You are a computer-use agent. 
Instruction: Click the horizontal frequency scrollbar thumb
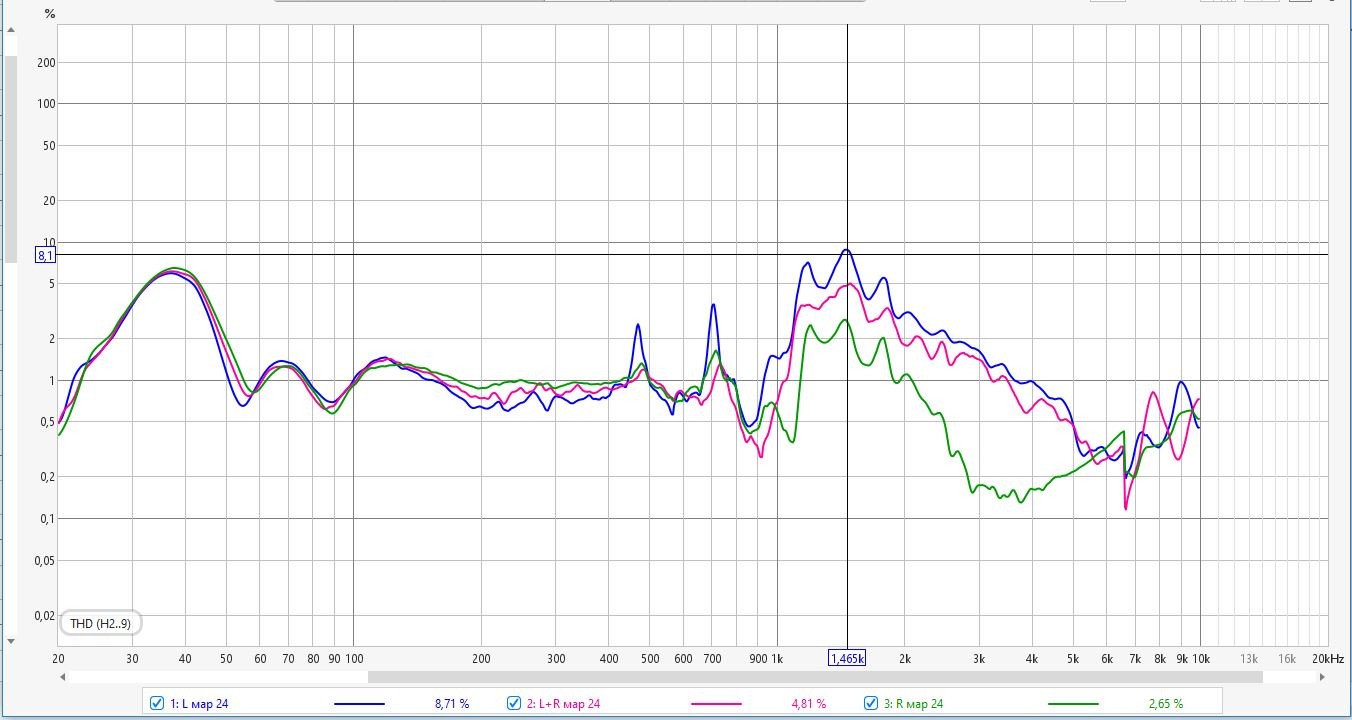pos(814,677)
